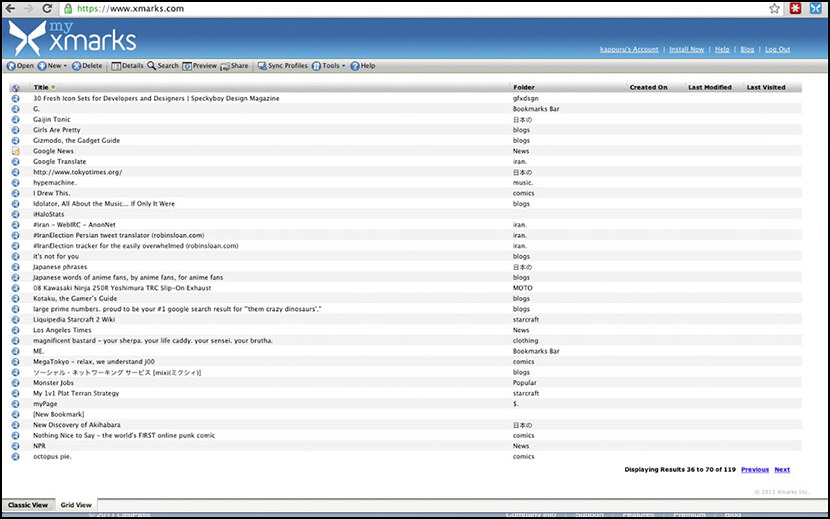Click the icon beside Google News row
Image resolution: width=830 pixels, height=519 pixels.
click(15, 151)
